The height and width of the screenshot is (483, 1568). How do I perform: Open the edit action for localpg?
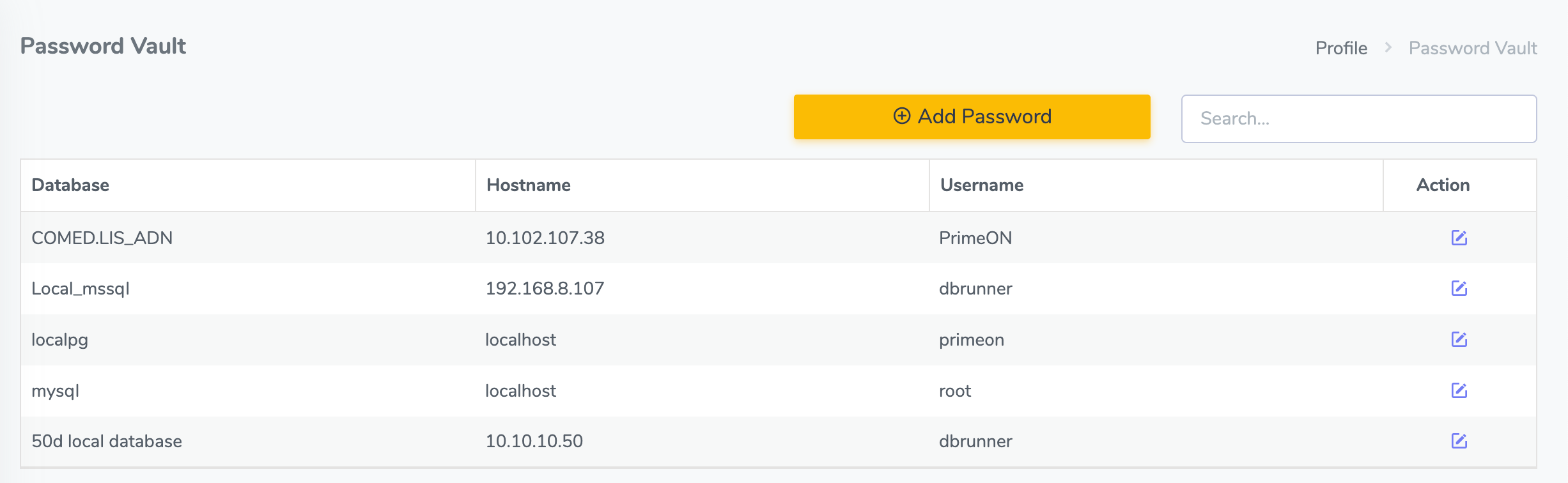click(1459, 339)
